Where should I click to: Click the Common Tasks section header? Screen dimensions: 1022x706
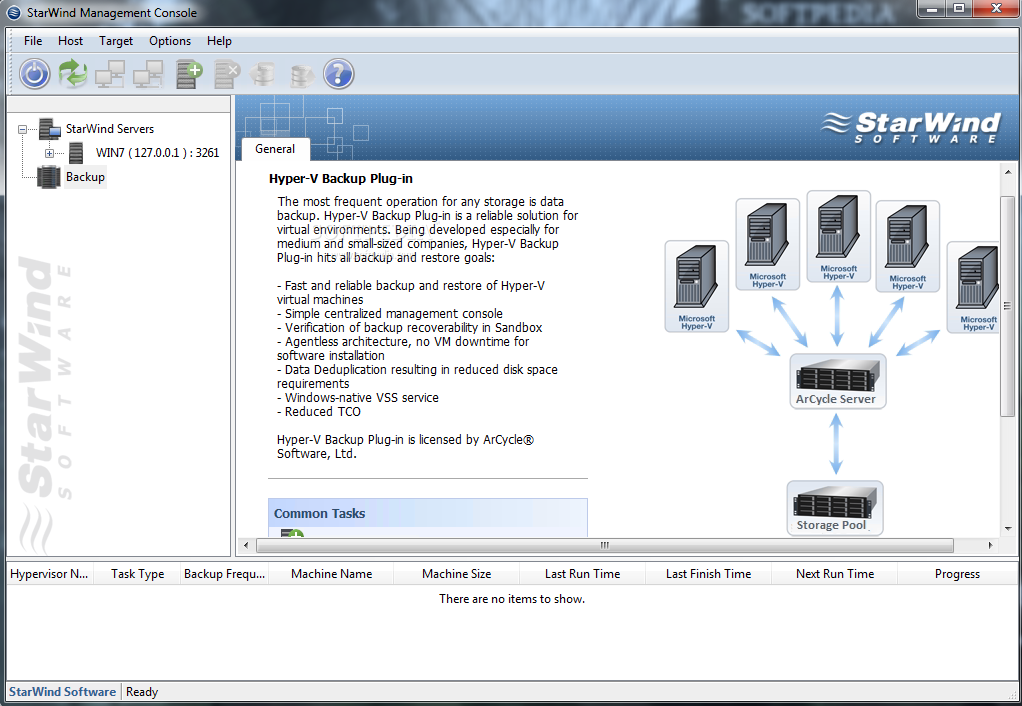click(428, 514)
